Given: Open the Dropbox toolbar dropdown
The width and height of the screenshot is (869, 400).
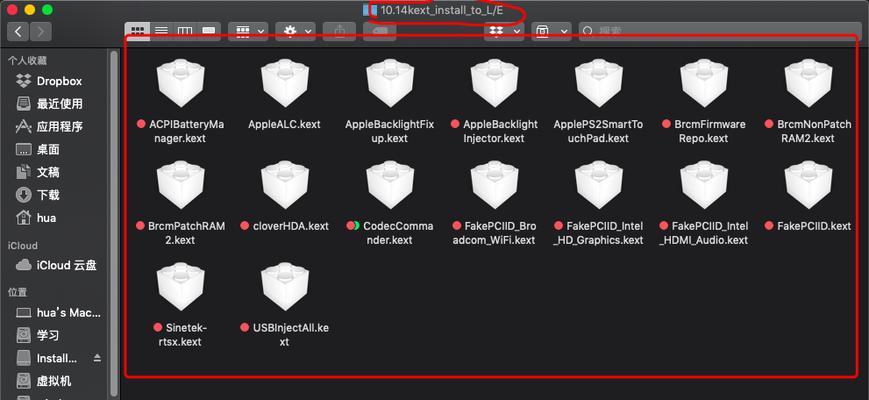Looking at the screenshot, I should 503,32.
